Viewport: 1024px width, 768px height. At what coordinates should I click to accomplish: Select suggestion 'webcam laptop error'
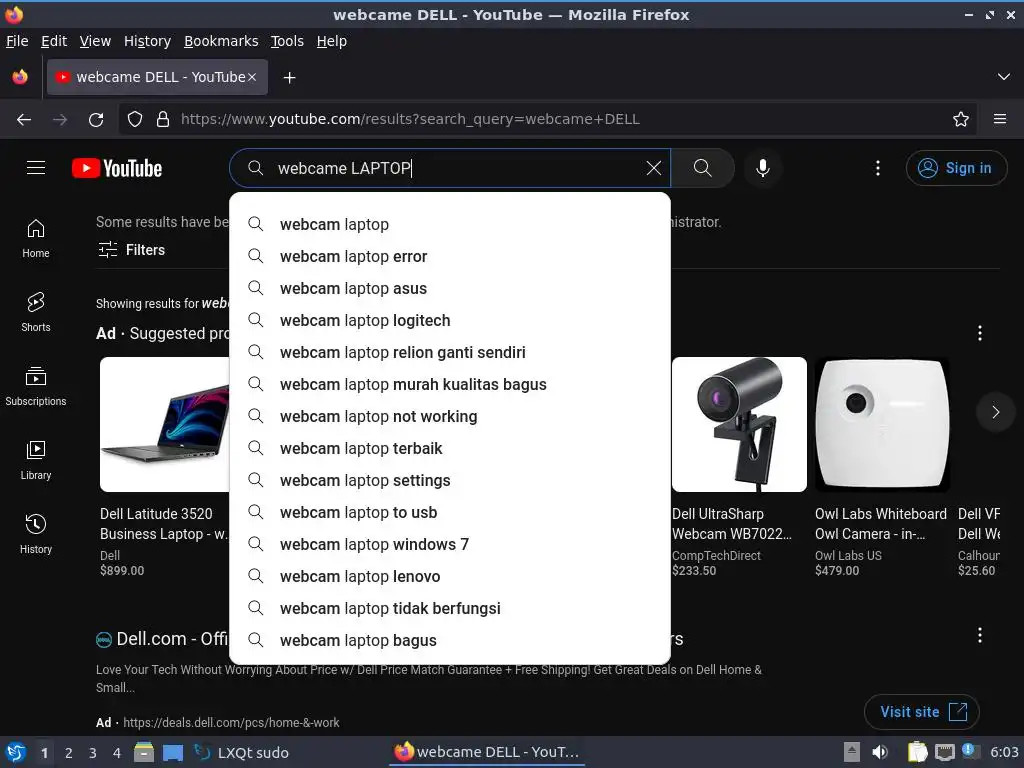(450, 256)
